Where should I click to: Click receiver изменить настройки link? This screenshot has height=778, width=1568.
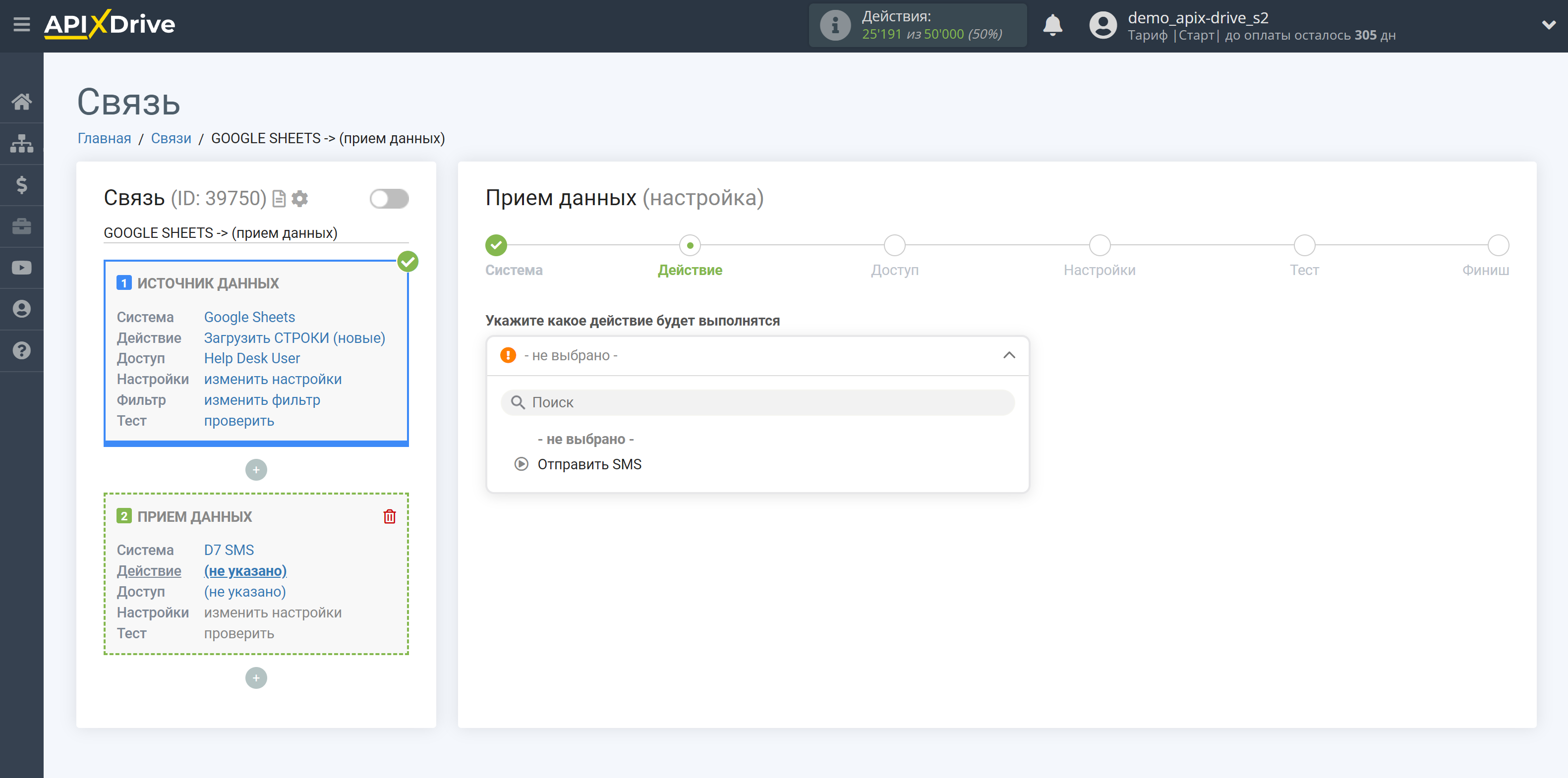pos(273,612)
